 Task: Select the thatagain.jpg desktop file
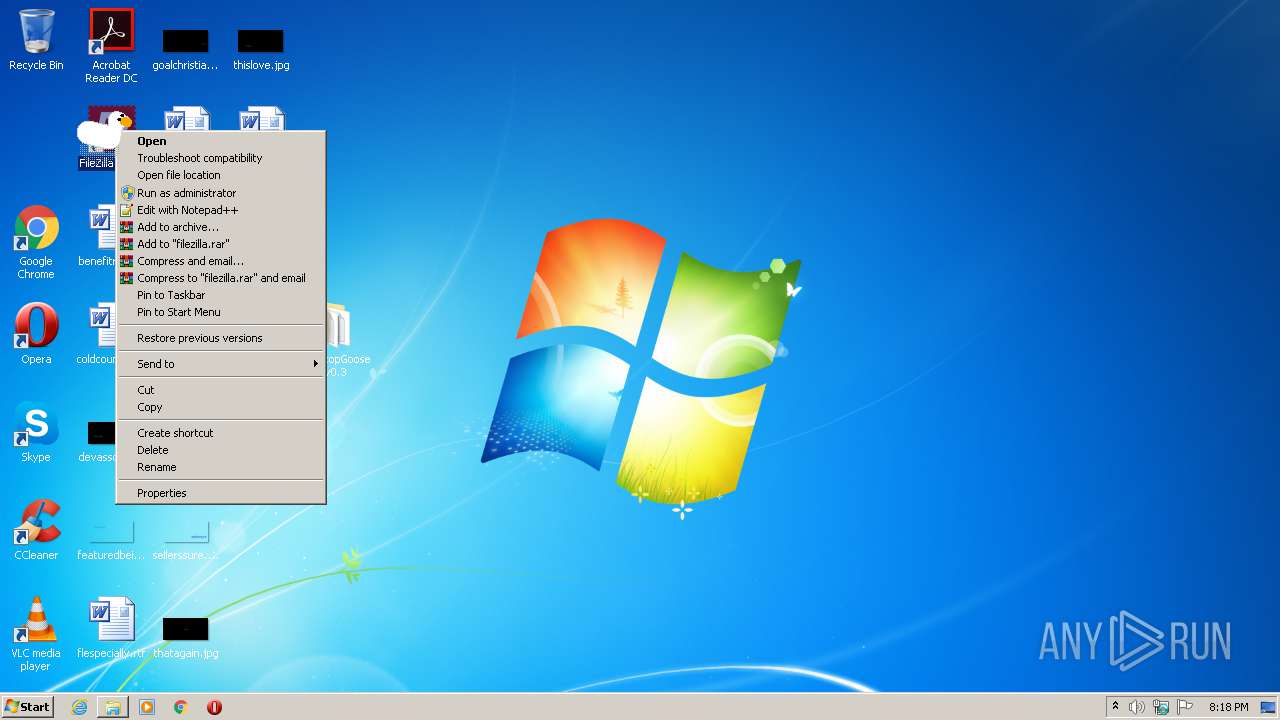click(x=185, y=638)
